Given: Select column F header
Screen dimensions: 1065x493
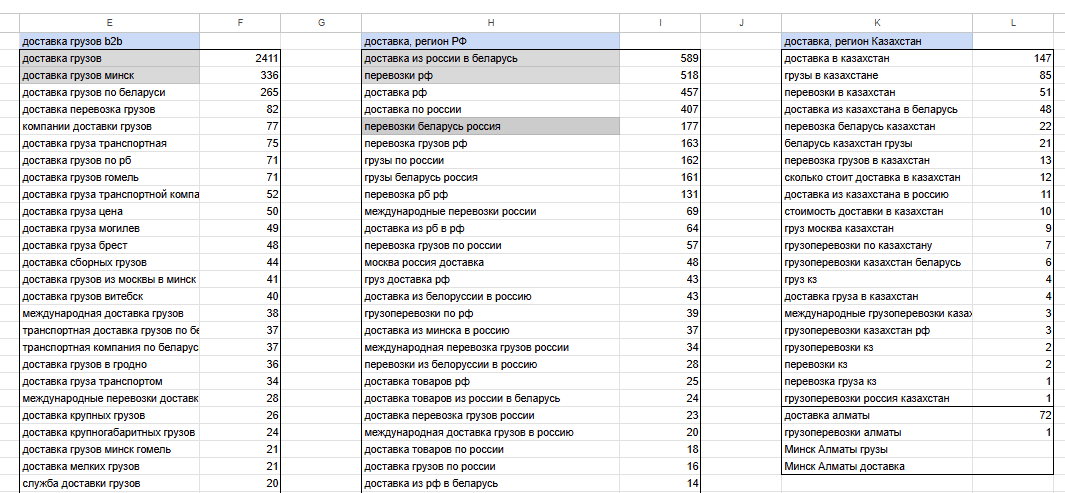Looking at the screenshot, I should coord(240,23).
